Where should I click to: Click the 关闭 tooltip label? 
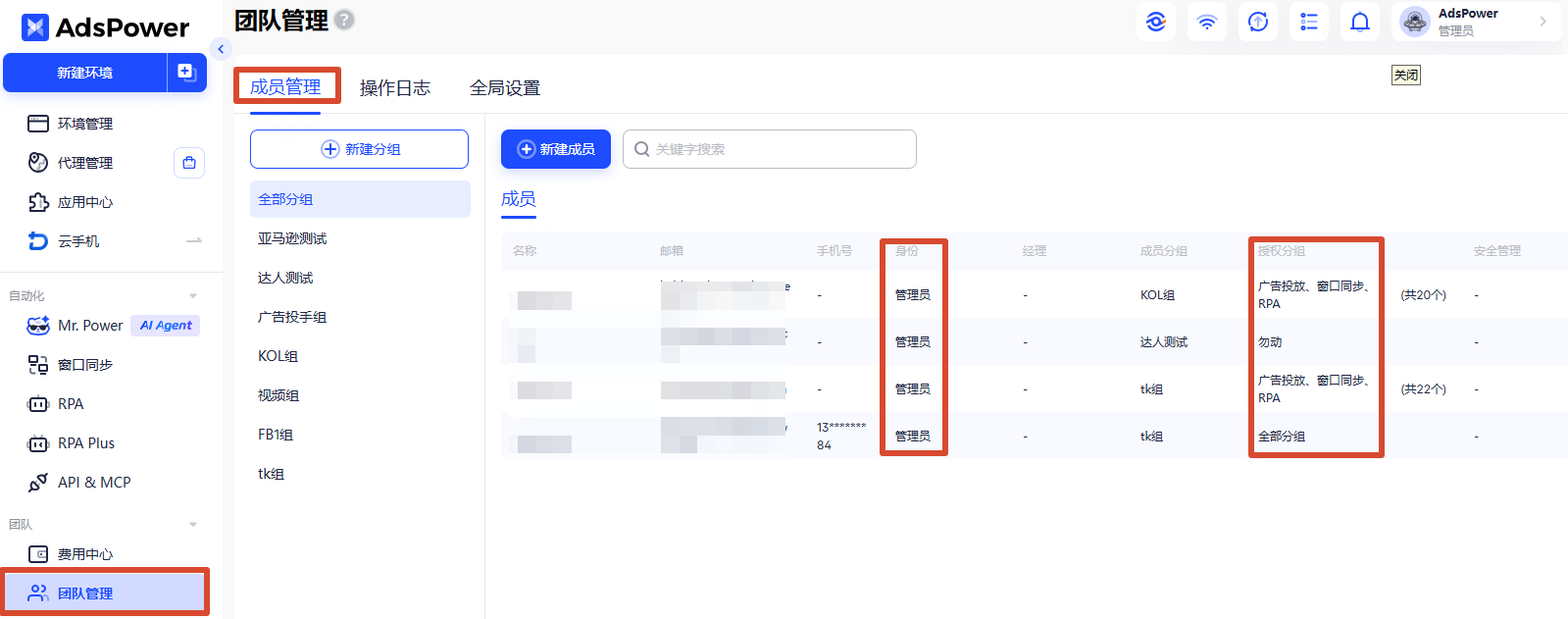tap(1406, 76)
